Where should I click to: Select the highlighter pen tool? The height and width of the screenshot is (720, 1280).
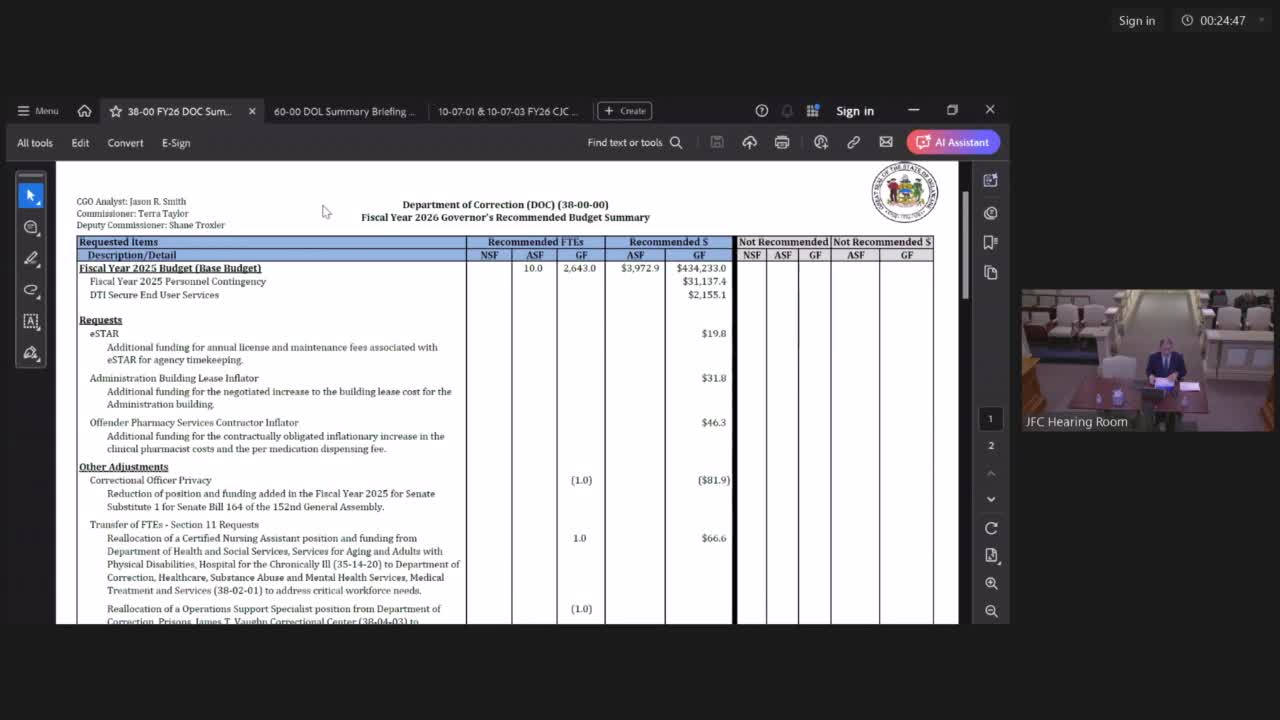tap(31, 258)
